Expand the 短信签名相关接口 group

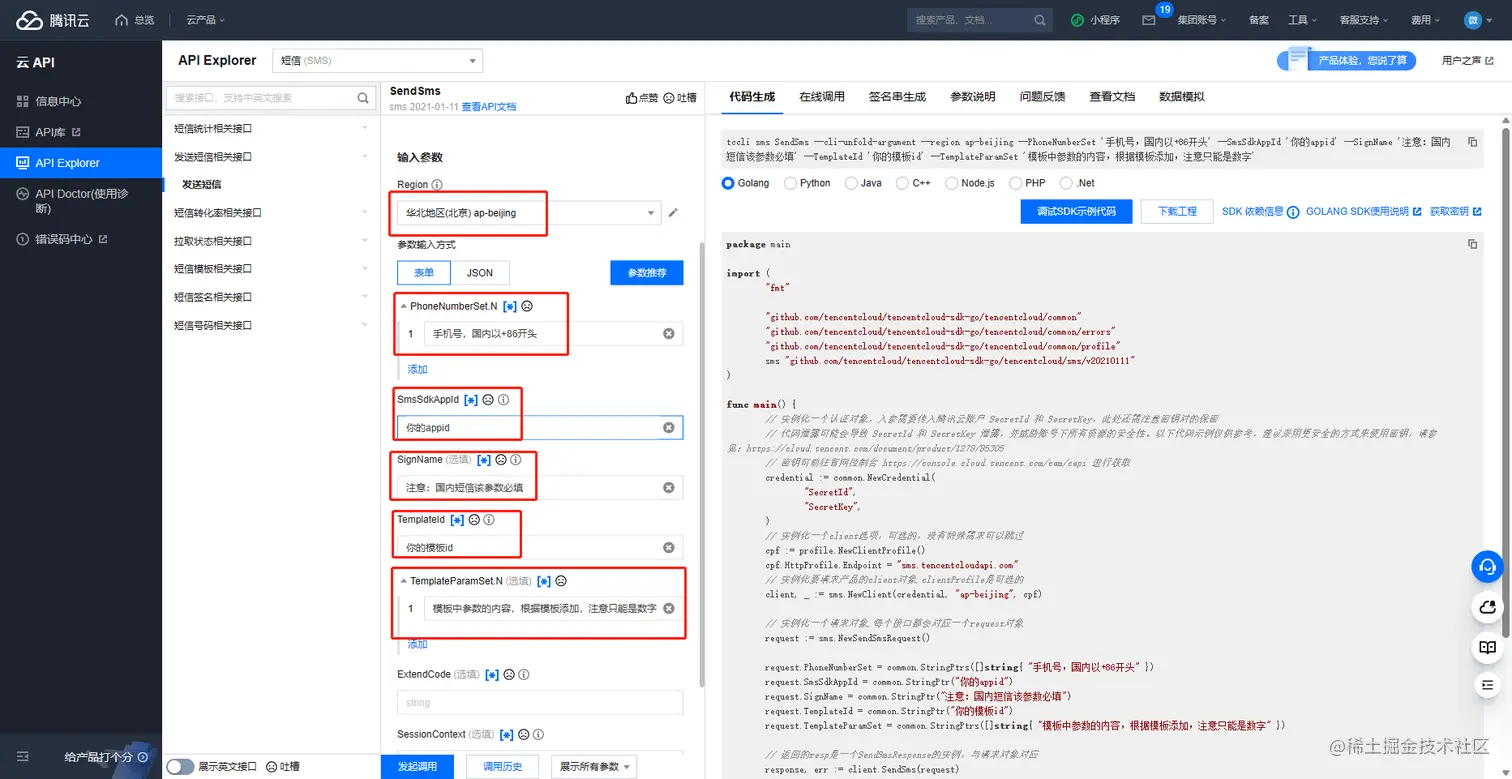coord(270,296)
